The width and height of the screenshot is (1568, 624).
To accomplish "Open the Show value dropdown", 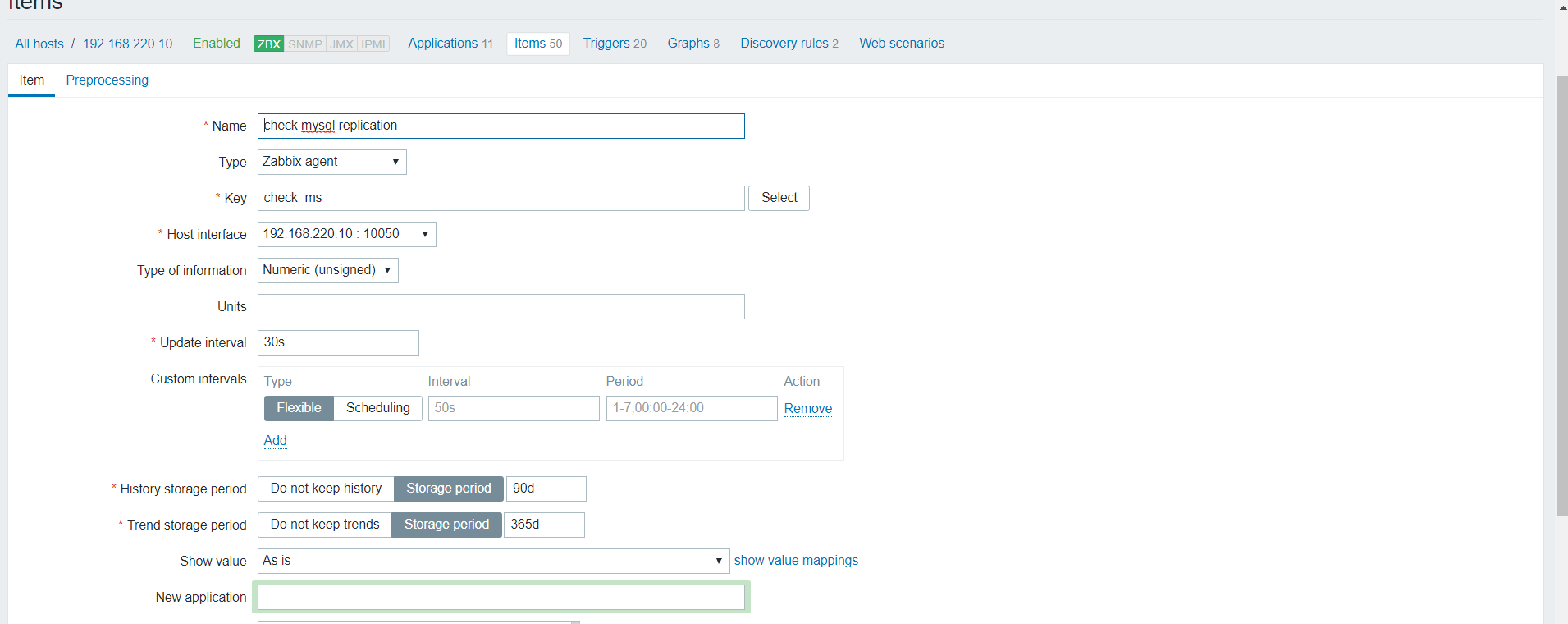I will point(493,561).
